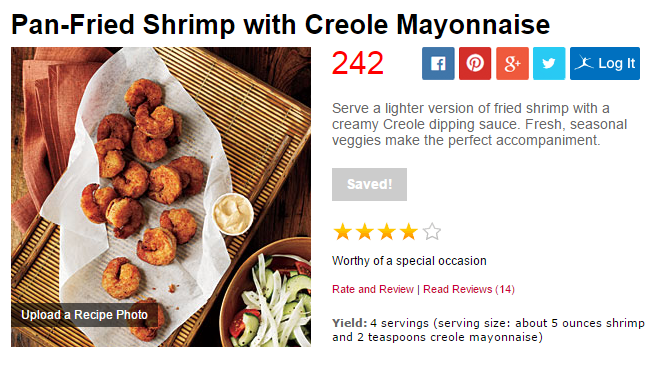Click Upload a Recipe Photo overlay
This screenshot has width=661, height=369.
point(84,315)
